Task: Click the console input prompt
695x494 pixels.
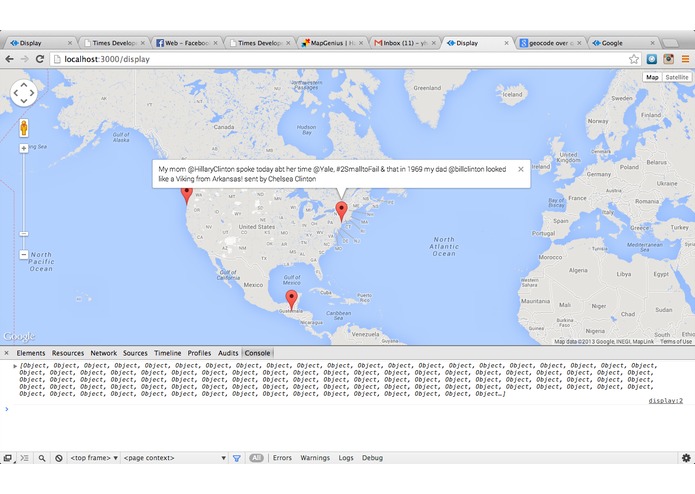Action: 346,409
